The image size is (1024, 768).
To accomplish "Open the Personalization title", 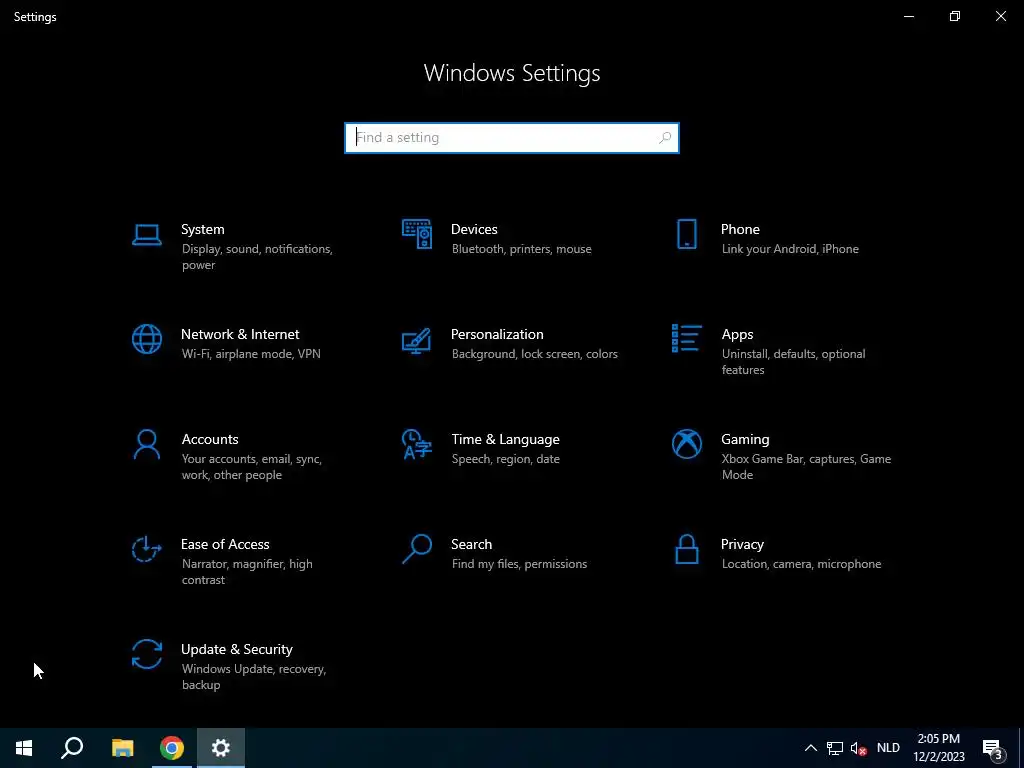I will (x=497, y=334).
